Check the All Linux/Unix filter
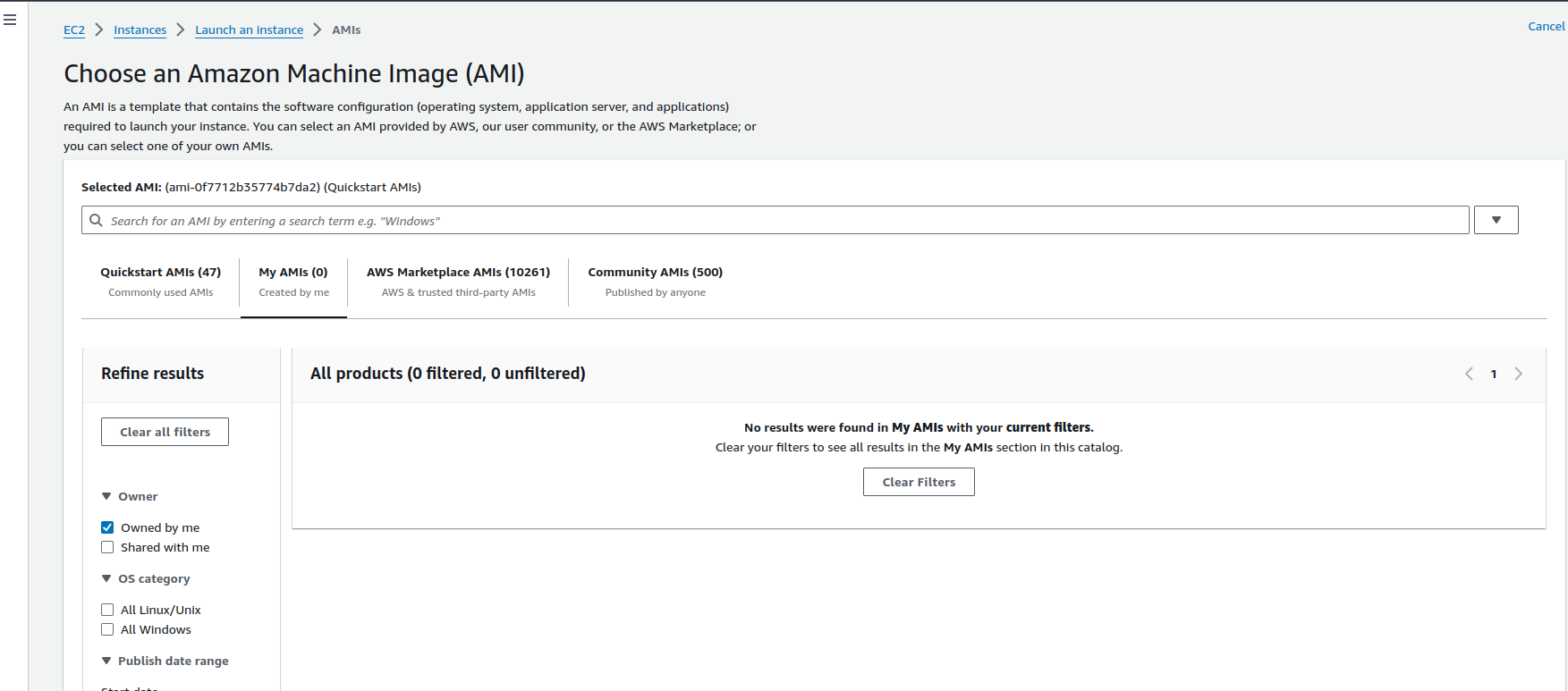Viewport: 1568px width, 691px height. click(107, 610)
